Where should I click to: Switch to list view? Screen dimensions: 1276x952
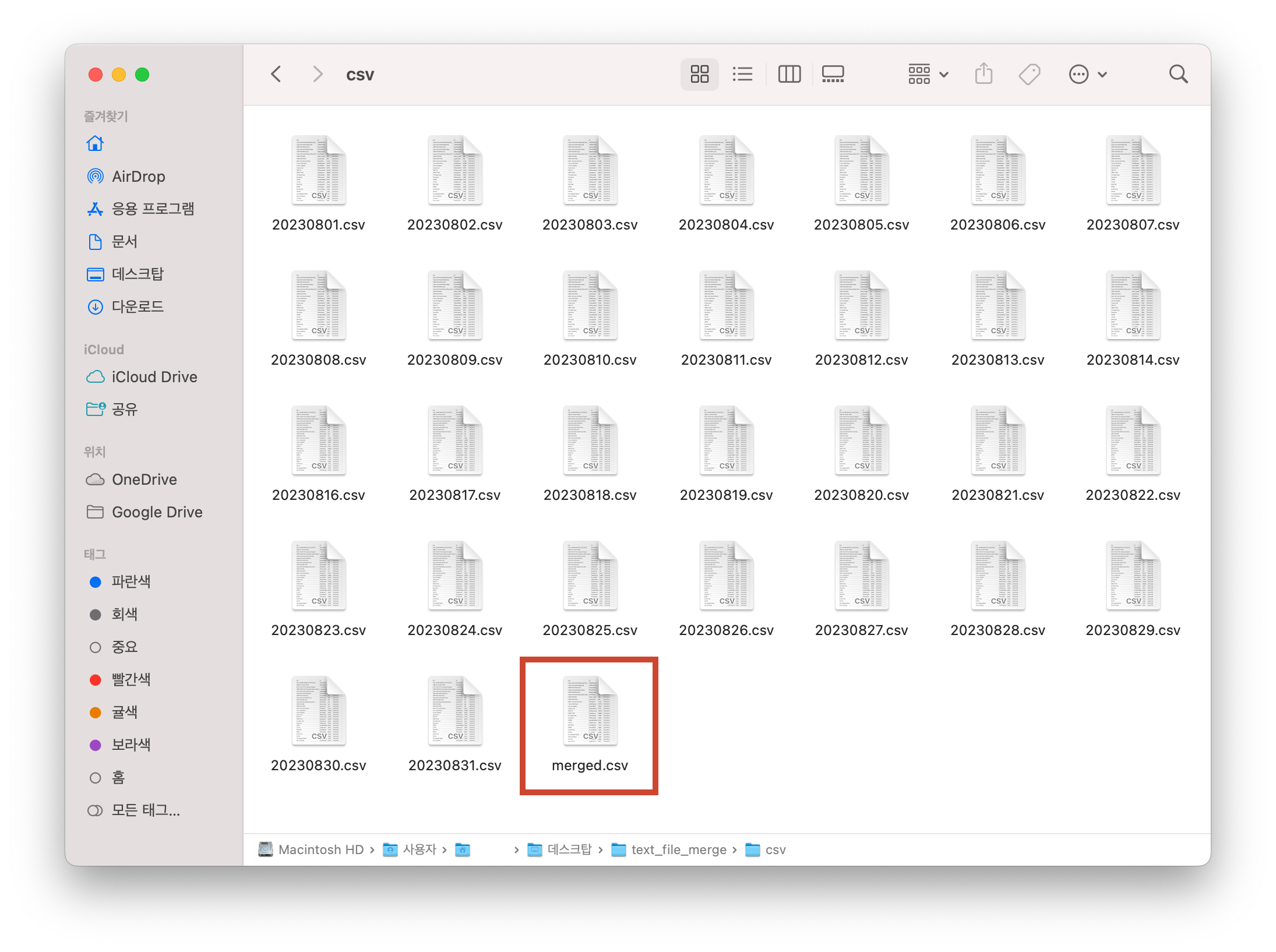click(x=742, y=74)
